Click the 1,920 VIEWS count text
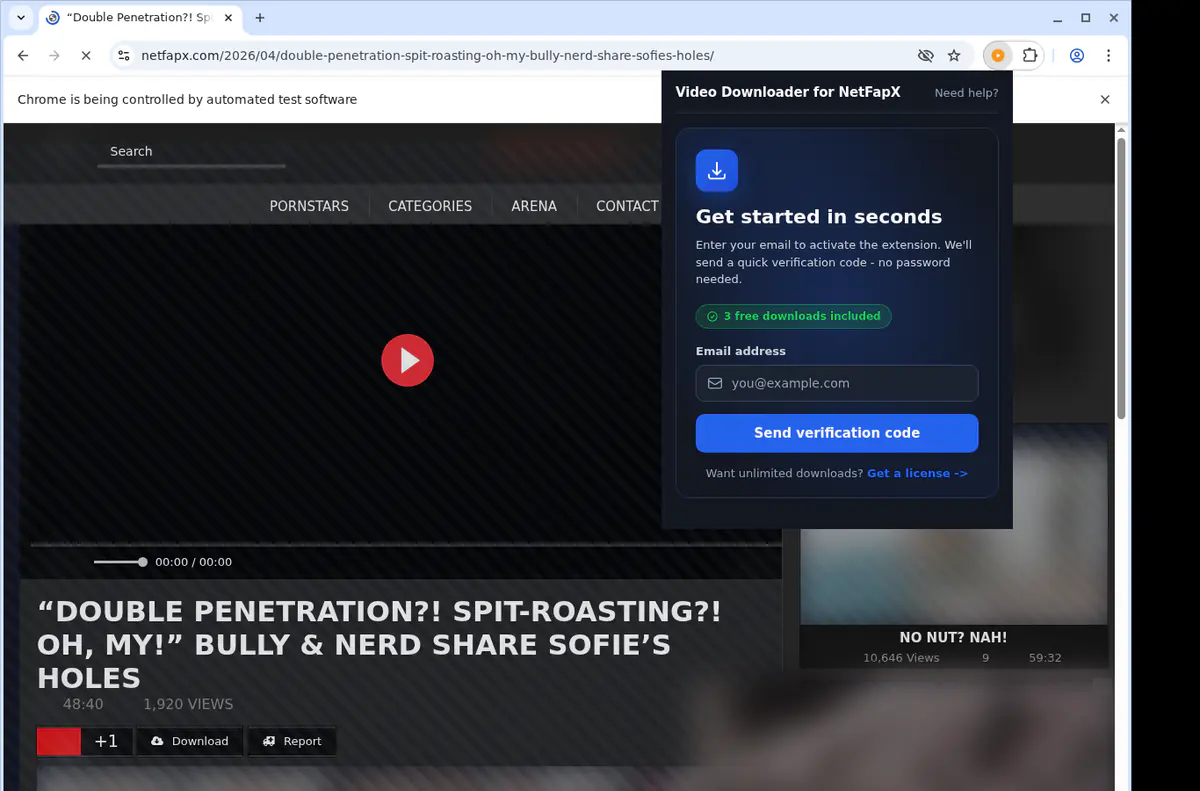Viewport: 1200px width, 791px height. 188,704
